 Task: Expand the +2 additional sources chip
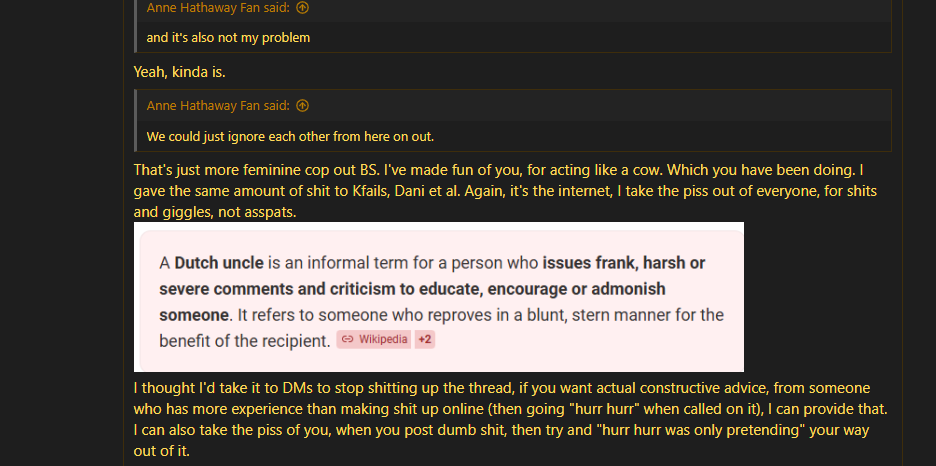coord(424,340)
